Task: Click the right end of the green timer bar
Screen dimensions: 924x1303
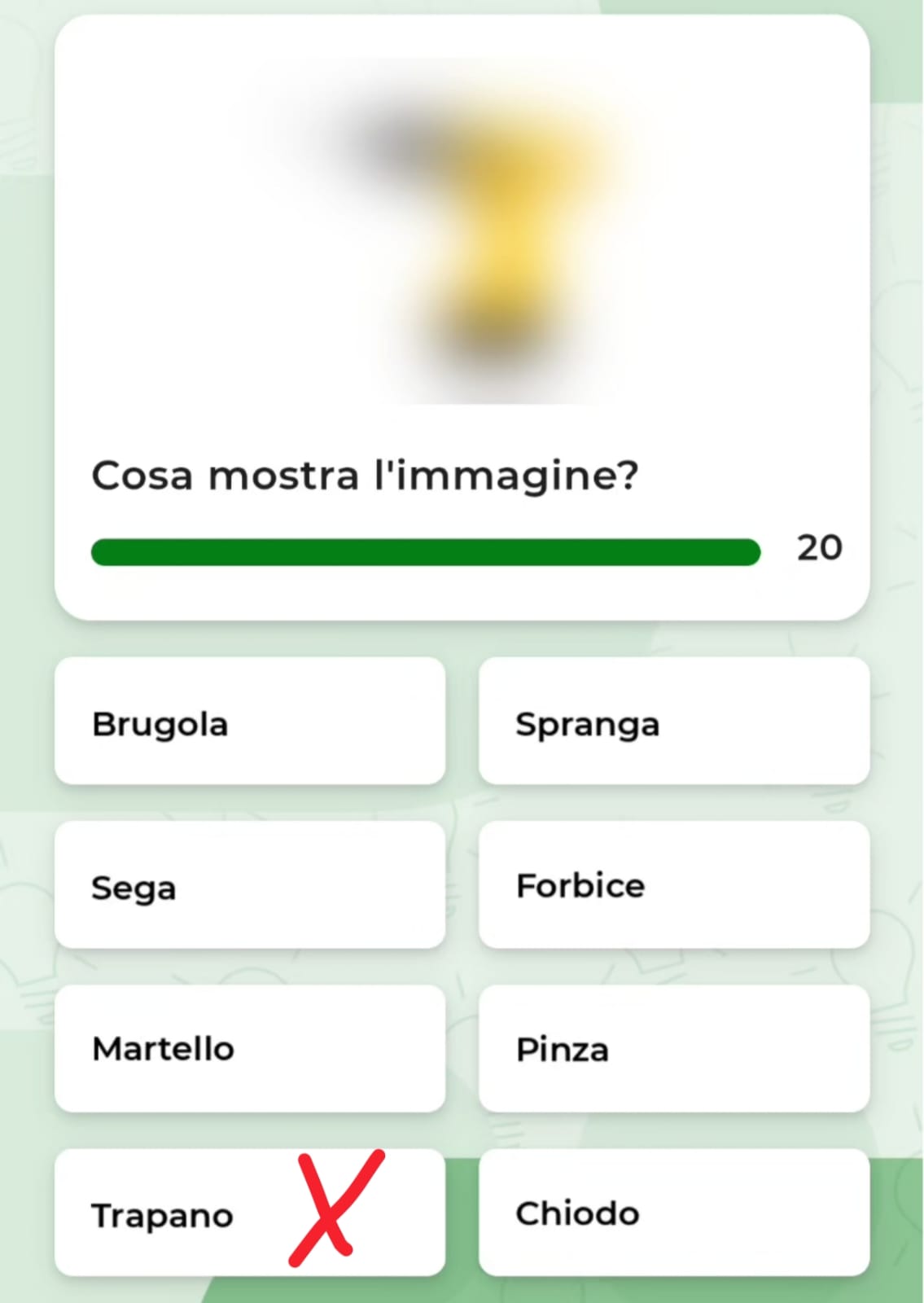Action: click(x=749, y=552)
